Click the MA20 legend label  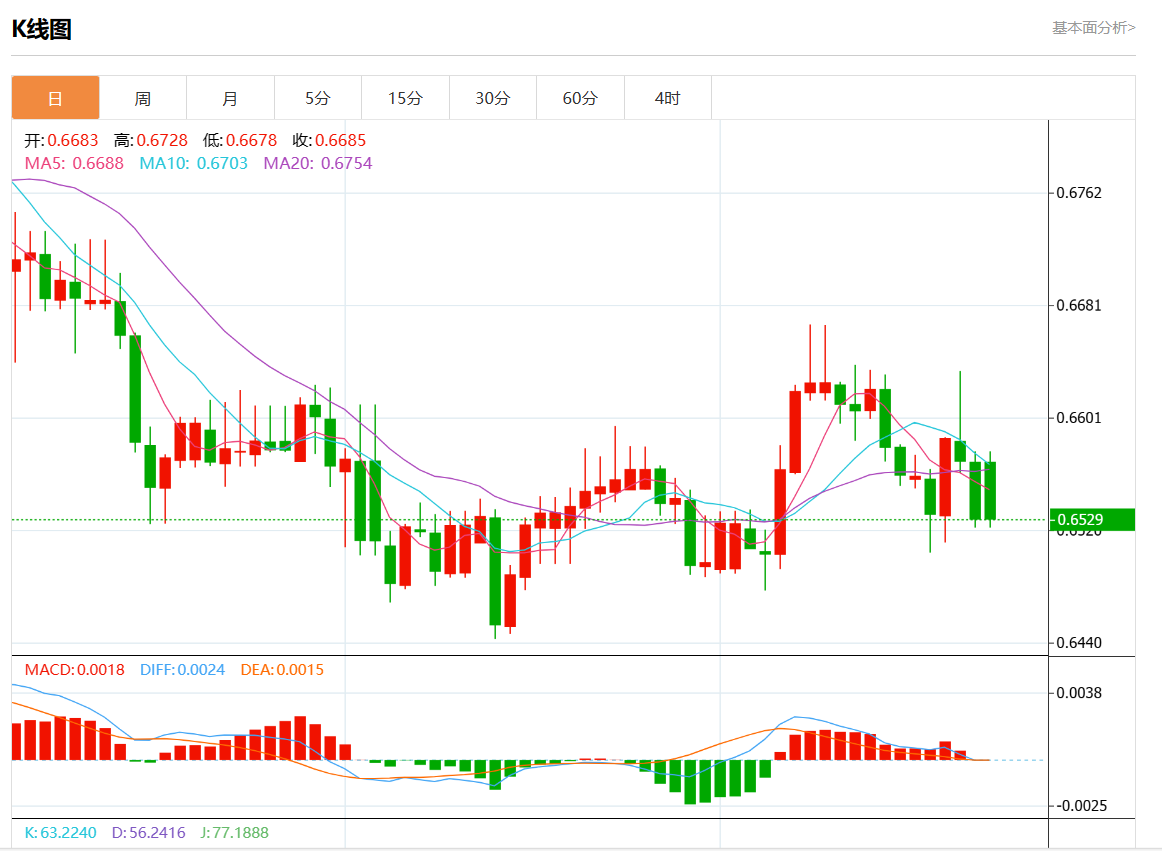(x=317, y=163)
